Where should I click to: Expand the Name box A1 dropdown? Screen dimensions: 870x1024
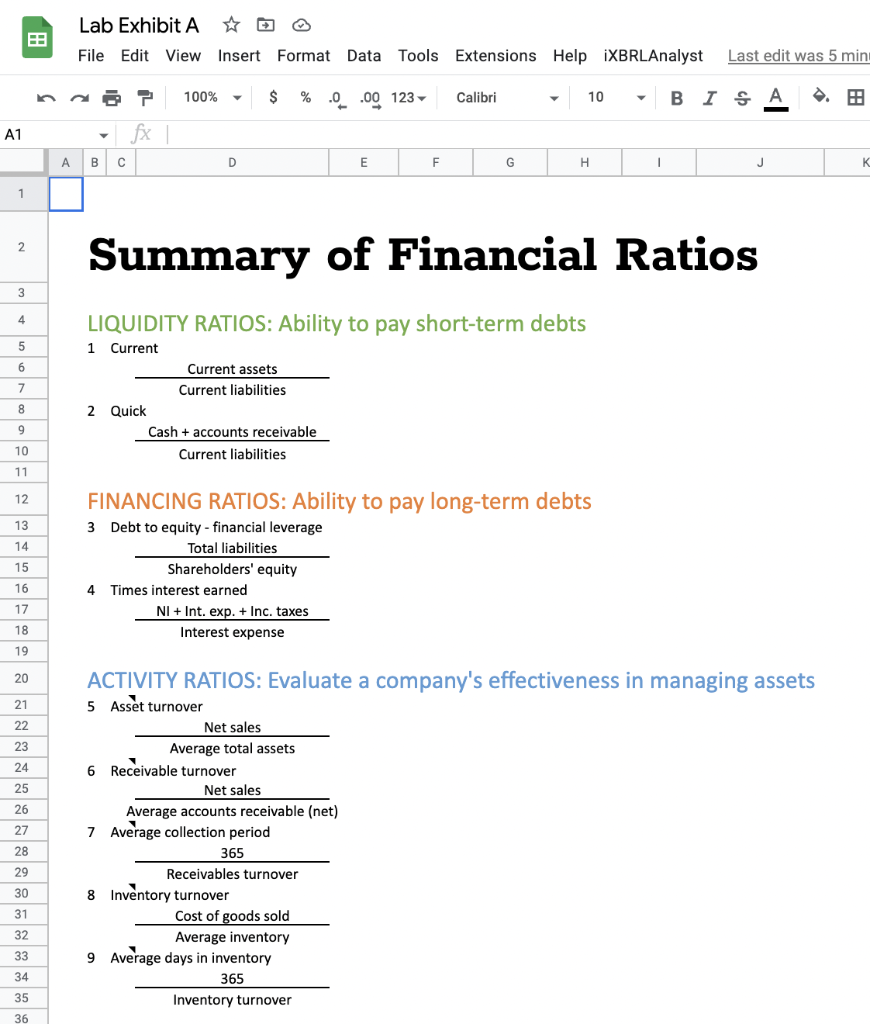[103, 135]
